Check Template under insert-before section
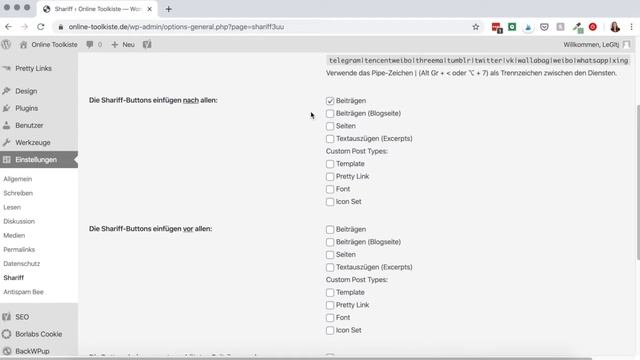 pyautogui.click(x=330, y=293)
